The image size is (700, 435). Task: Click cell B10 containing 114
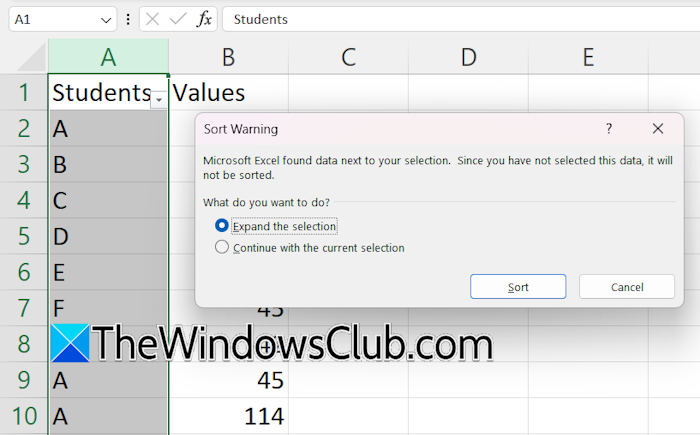[229, 416]
